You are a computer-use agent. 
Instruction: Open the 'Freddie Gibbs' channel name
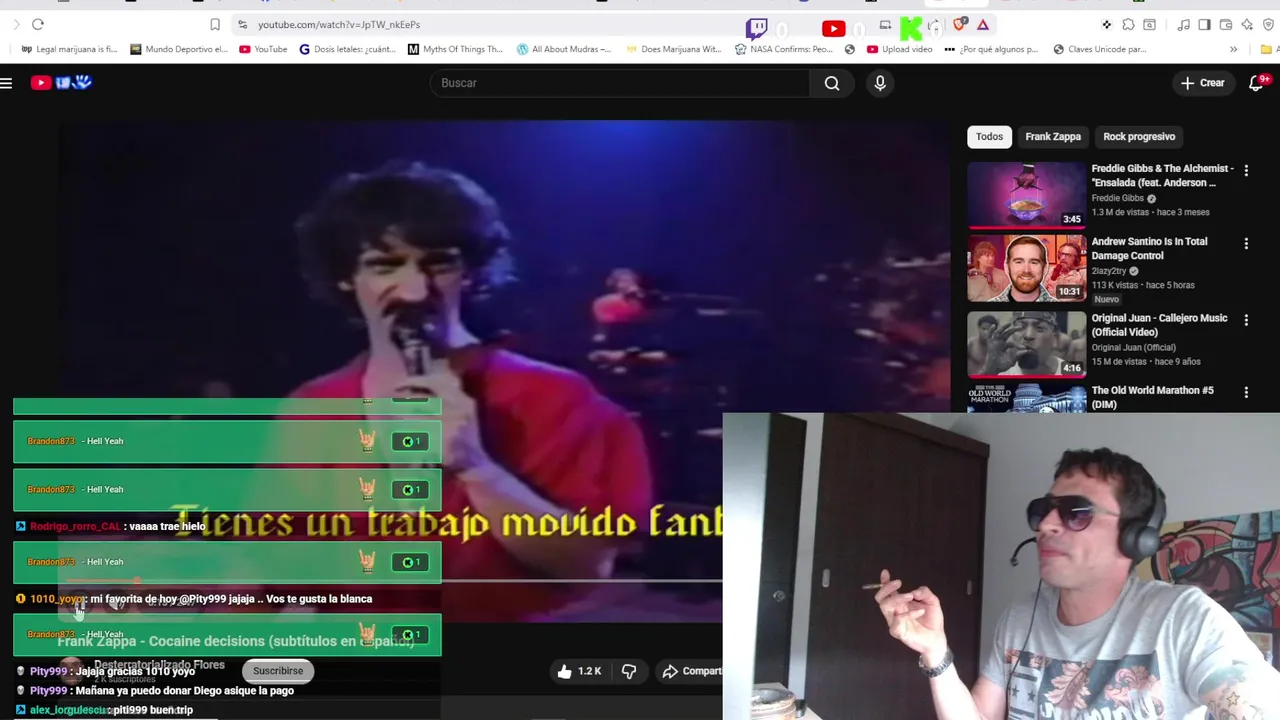1118,198
